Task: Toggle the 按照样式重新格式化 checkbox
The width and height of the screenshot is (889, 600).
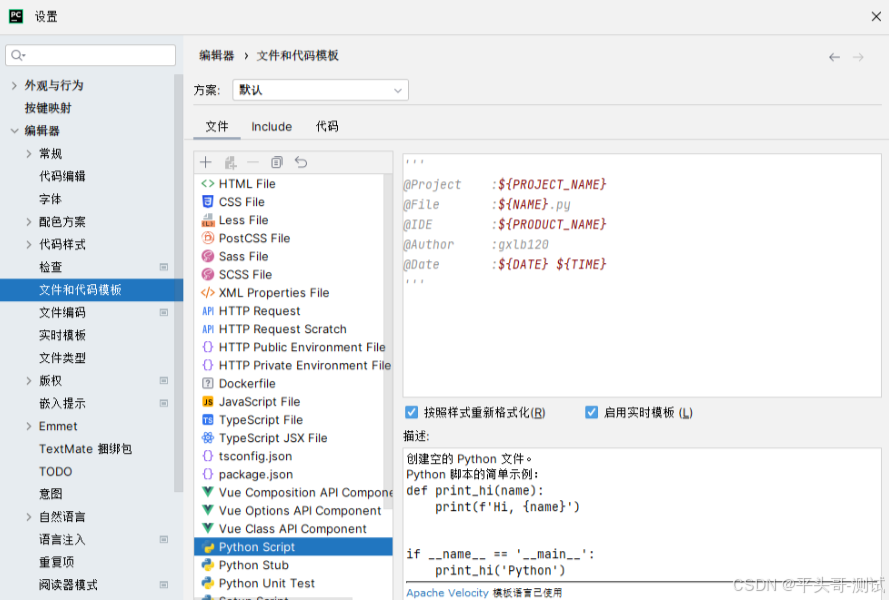Action: 412,412
